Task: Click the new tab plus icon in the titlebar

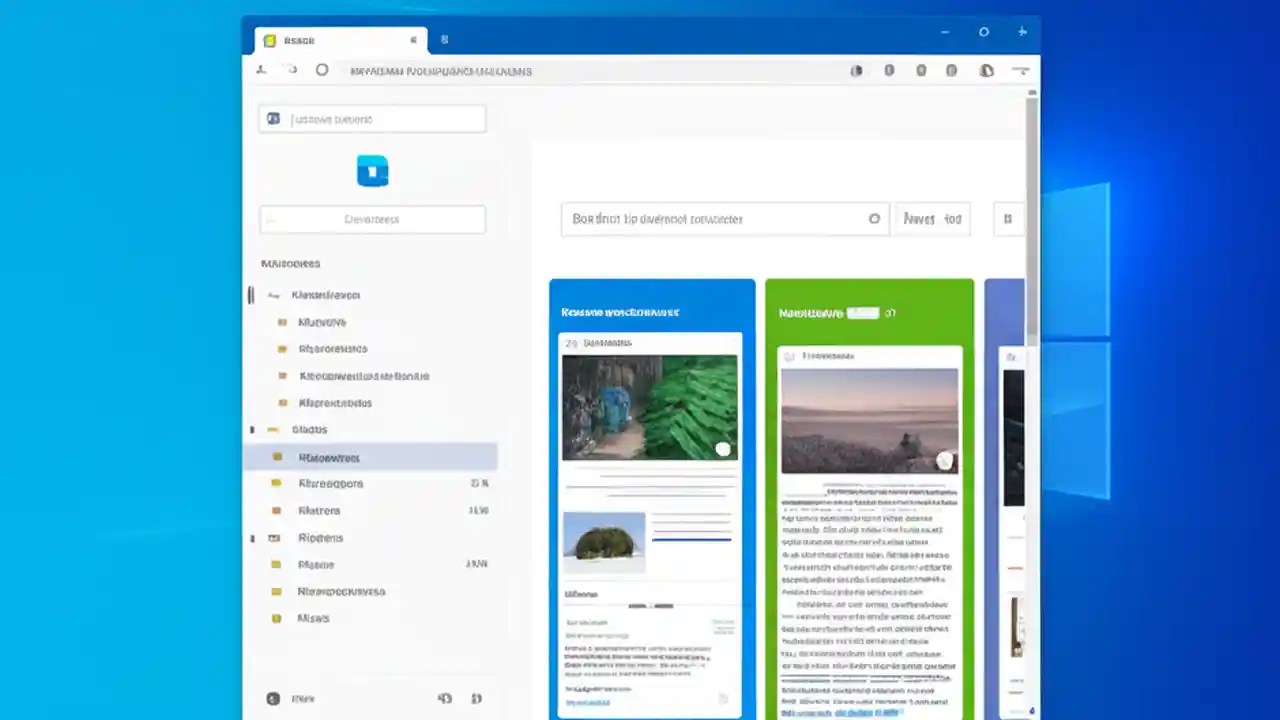Action: coord(1022,31)
